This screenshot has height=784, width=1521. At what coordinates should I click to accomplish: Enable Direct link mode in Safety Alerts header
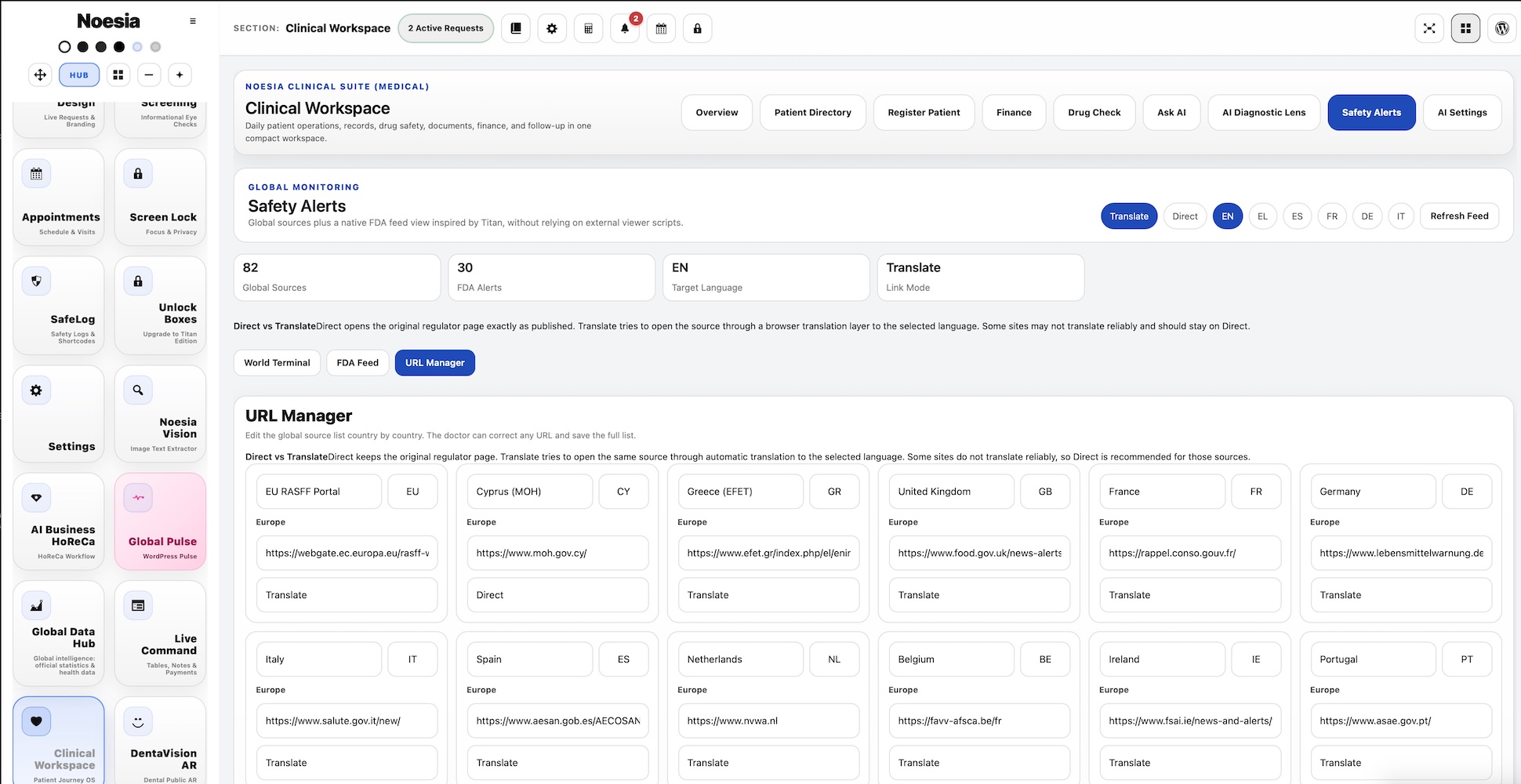1185,216
